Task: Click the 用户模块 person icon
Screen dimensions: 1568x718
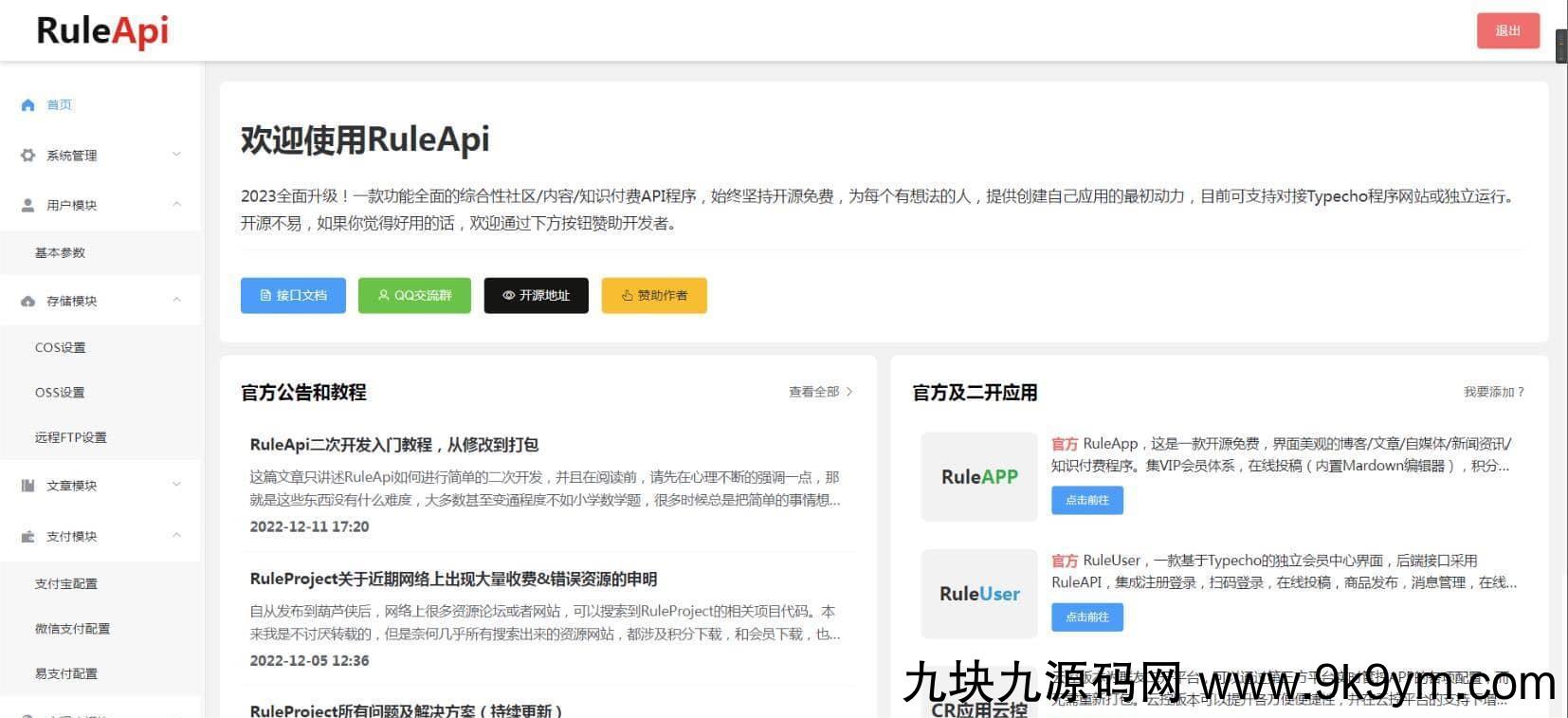Action: pos(27,205)
